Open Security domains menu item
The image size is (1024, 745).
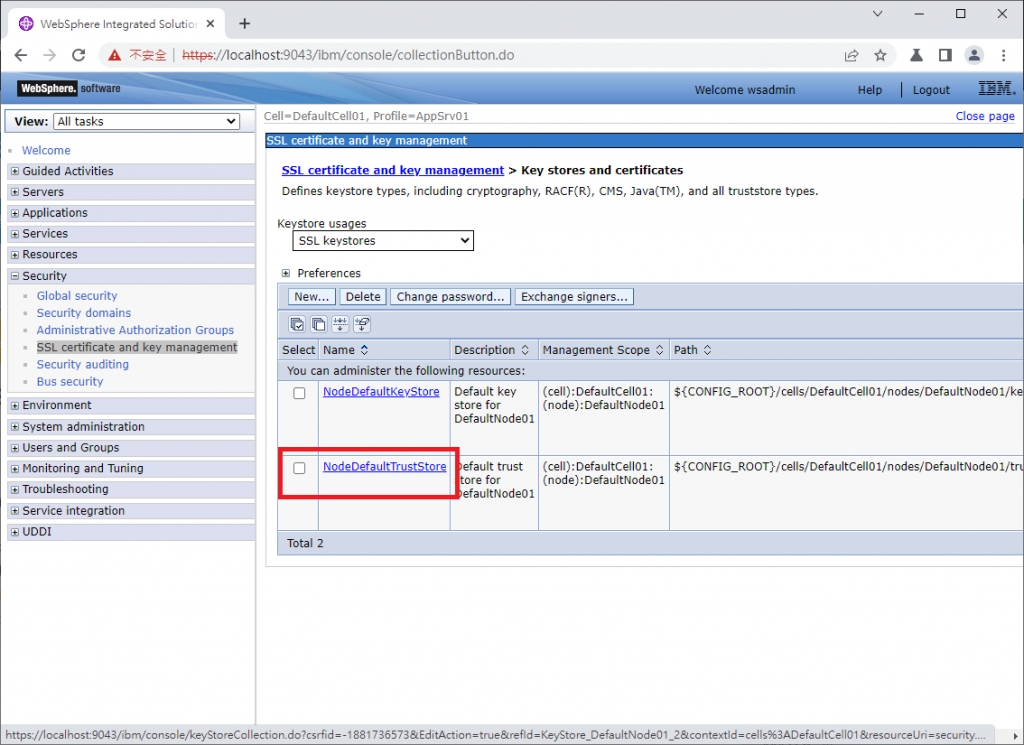(x=84, y=313)
